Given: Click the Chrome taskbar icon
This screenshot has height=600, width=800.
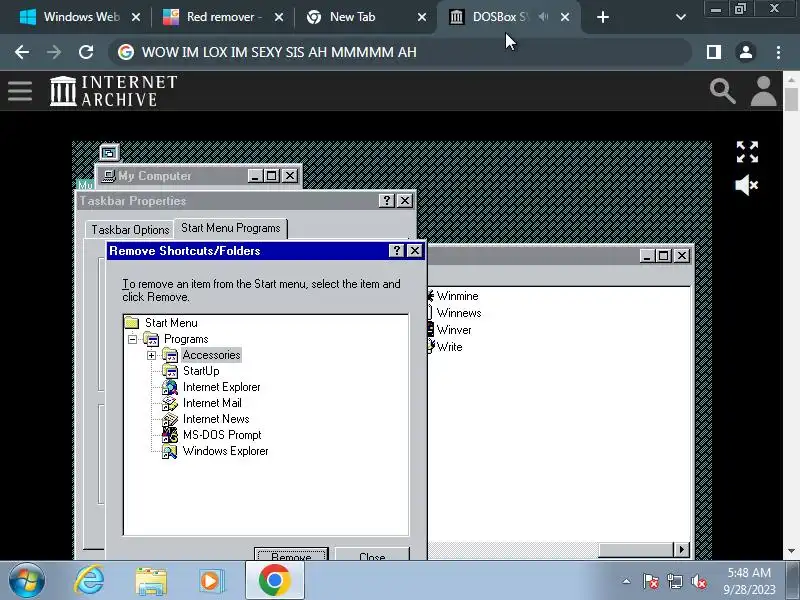Looking at the screenshot, I should pos(274,580).
